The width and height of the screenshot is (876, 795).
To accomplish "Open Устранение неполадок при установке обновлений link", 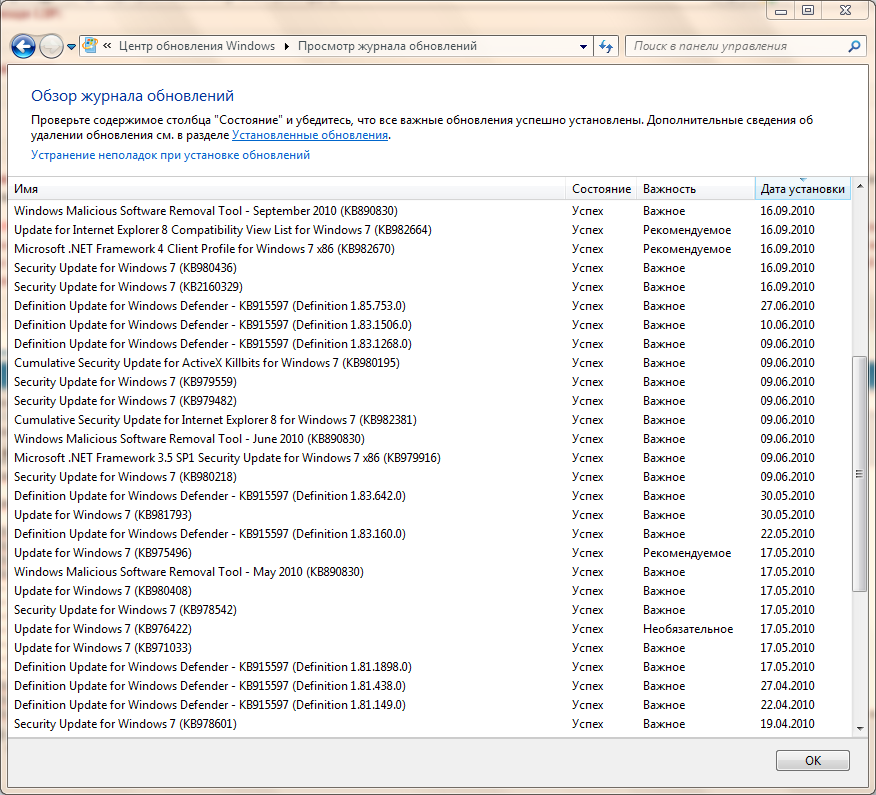I will pyautogui.click(x=170, y=155).
